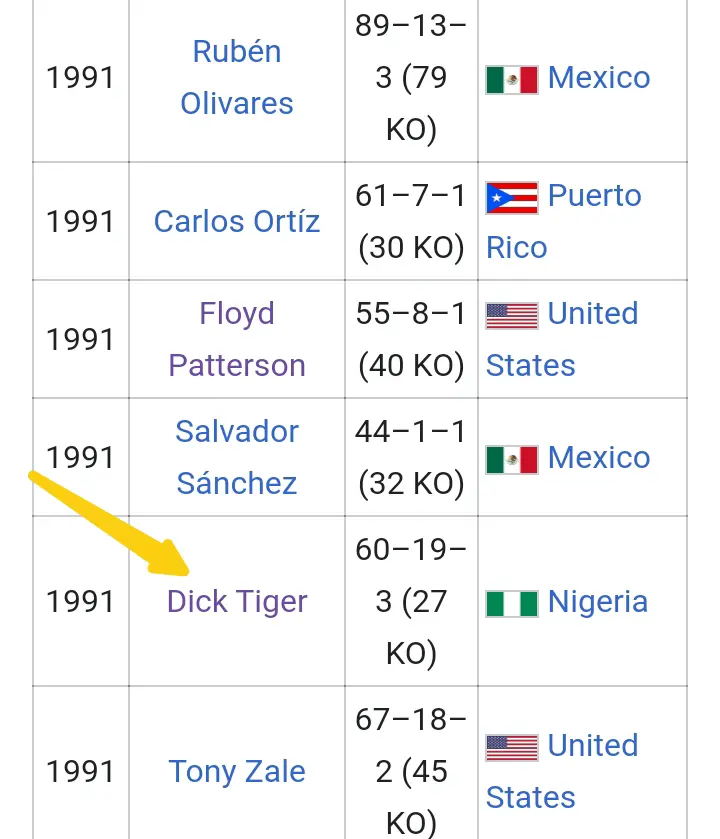This screenshot has height=839, width=720.
Task: Click the US flag in Floyd Patterson row
Action: [511, 315]
